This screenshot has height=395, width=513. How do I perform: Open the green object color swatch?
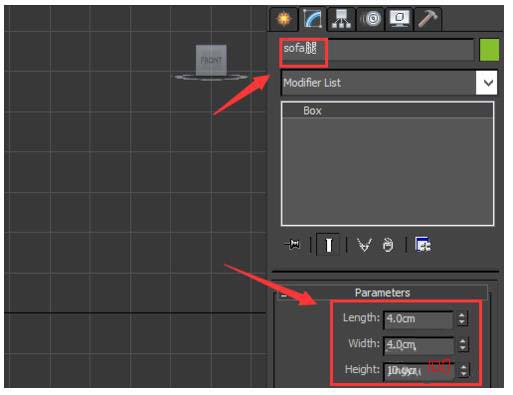click(489, 50)
